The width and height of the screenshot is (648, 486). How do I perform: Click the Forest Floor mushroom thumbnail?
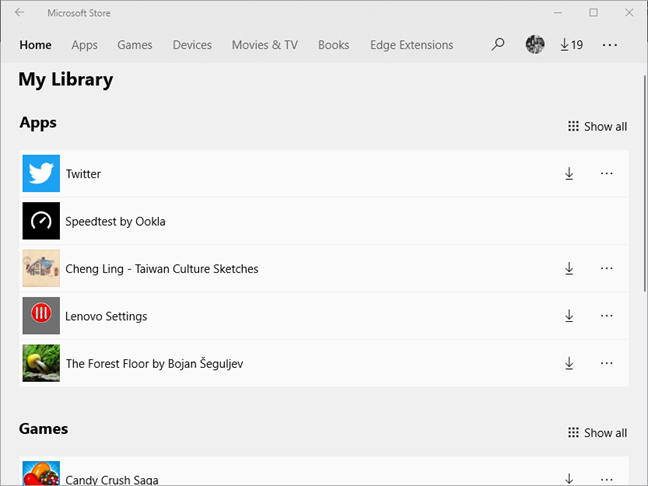[41, 363]
